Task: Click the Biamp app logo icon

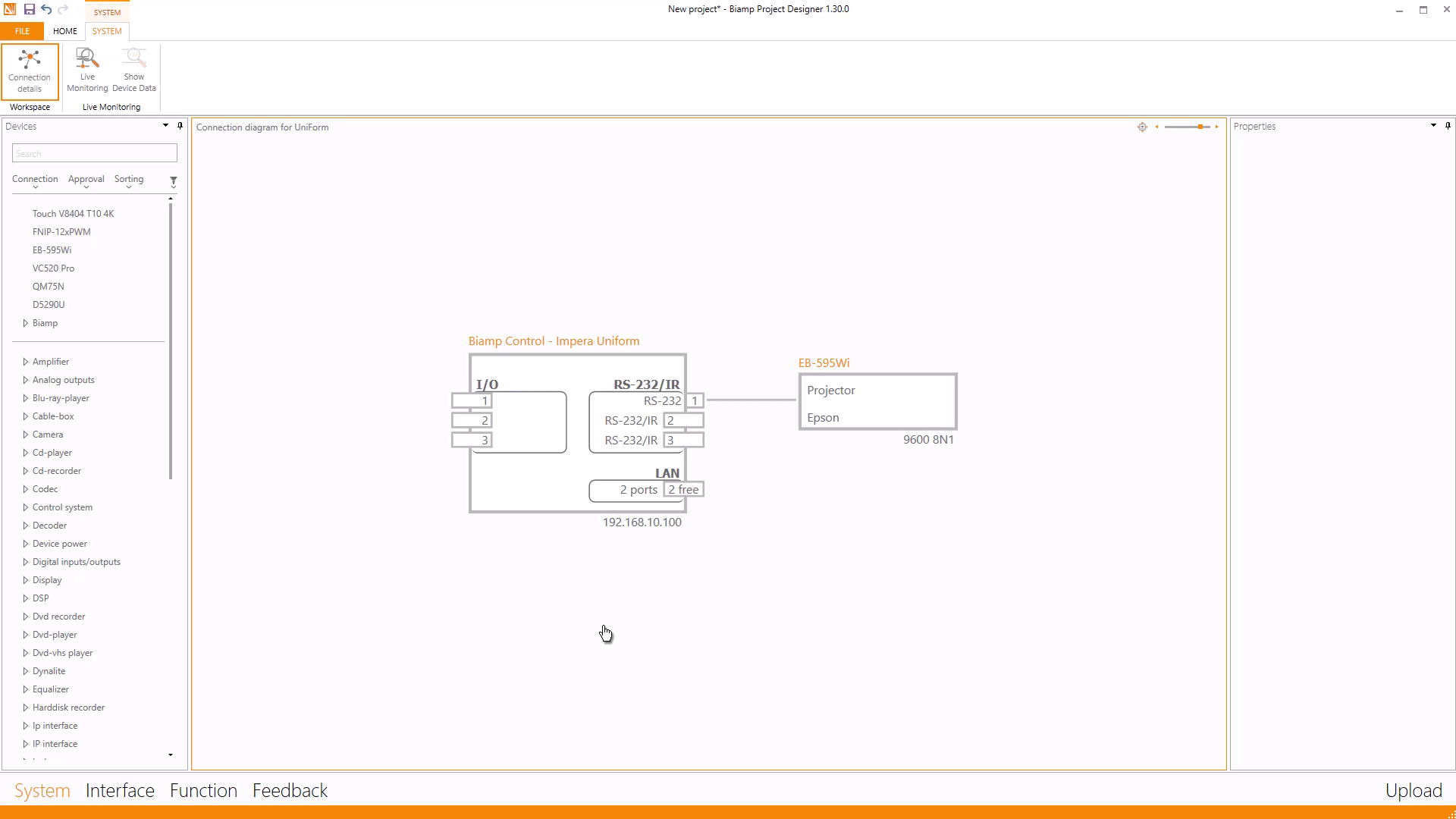Action: (x=10, y=9)
